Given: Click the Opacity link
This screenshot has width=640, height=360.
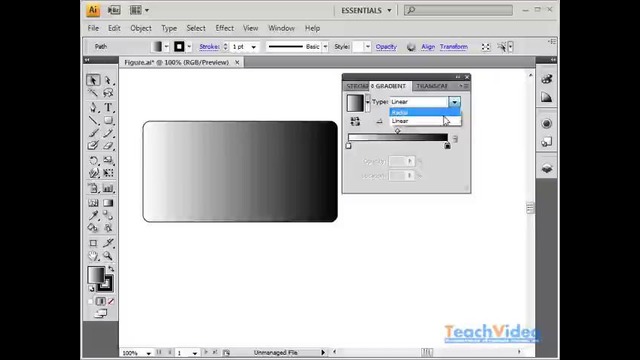Looking at the screenshot, I should [x=386, y=47].
